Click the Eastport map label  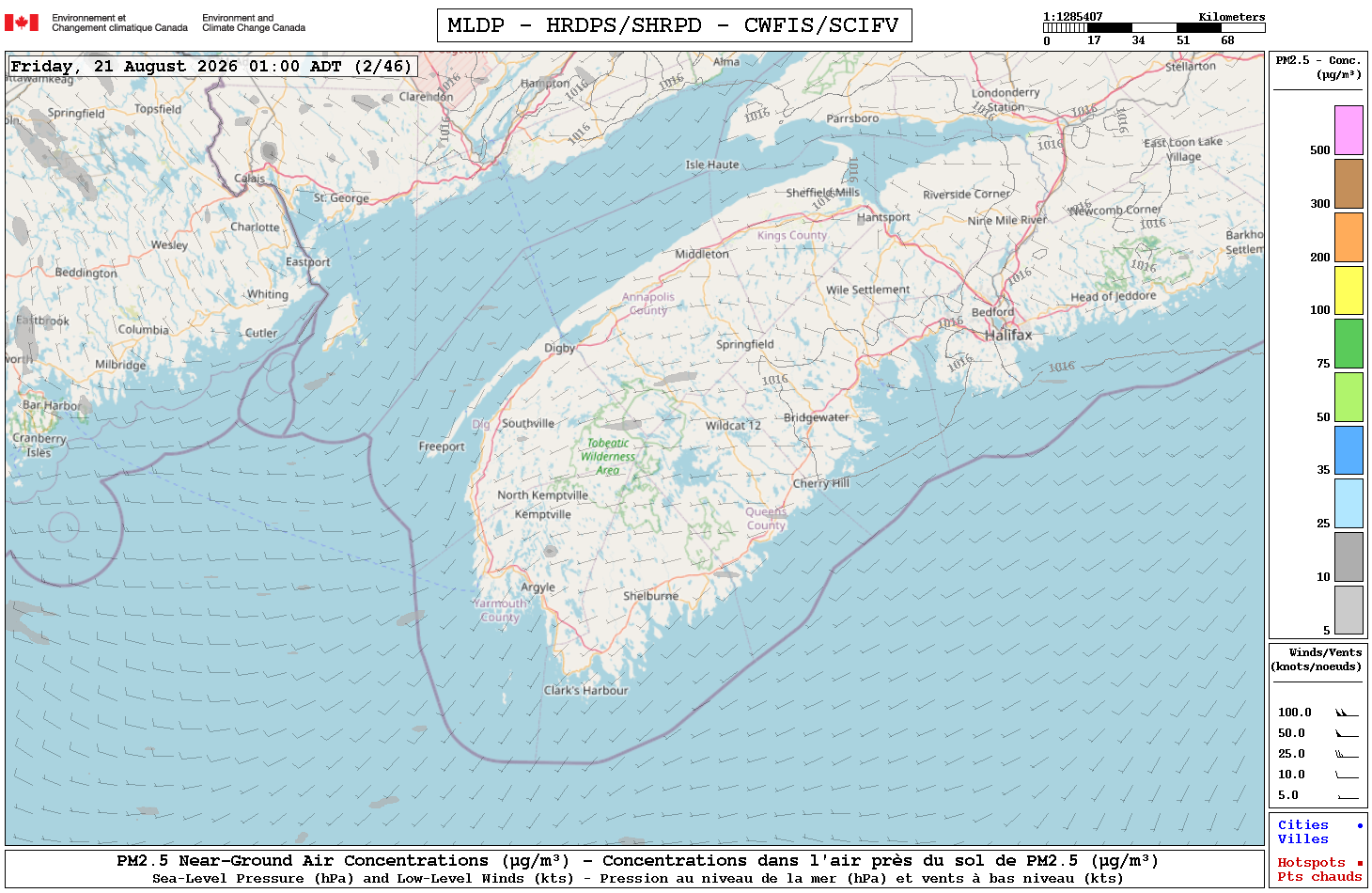[x=307, y=262]
